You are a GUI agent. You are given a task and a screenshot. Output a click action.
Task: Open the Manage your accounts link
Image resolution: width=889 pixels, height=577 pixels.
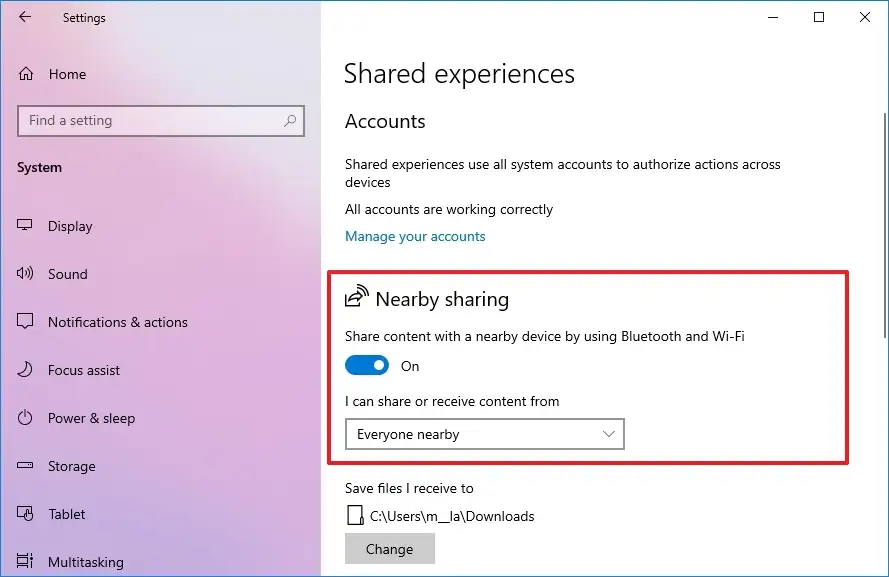pyautogui.click(x=415, y=236)
